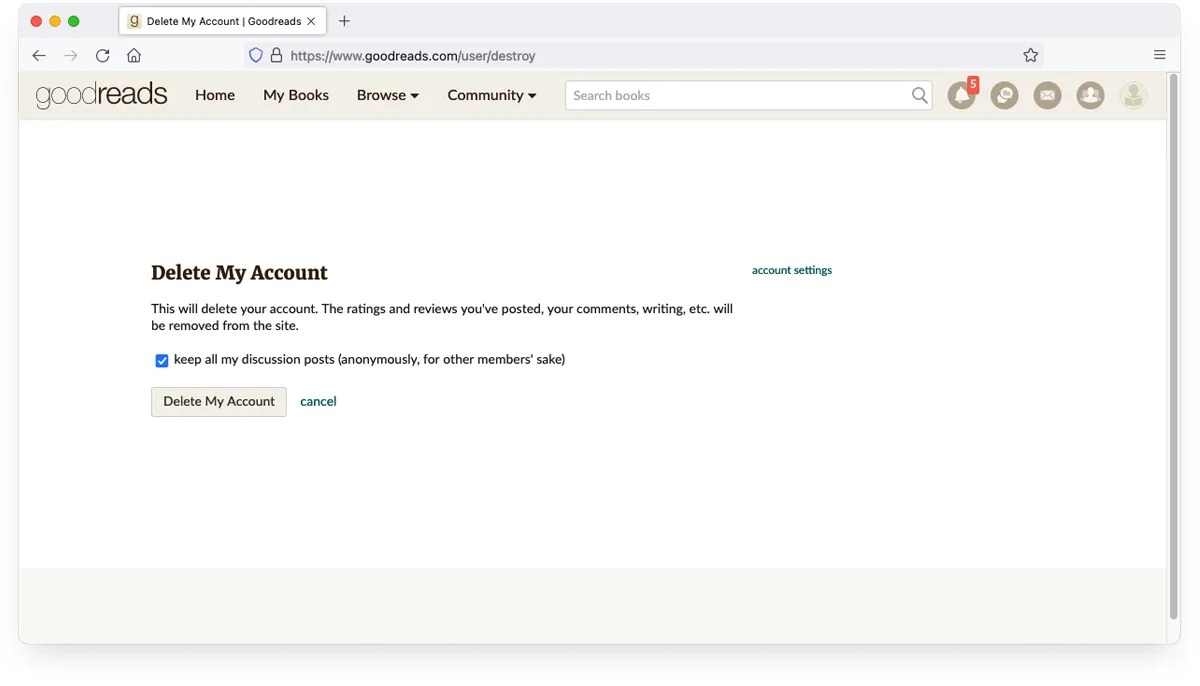Select Home in the navigation bar

[x=215, y=95]
